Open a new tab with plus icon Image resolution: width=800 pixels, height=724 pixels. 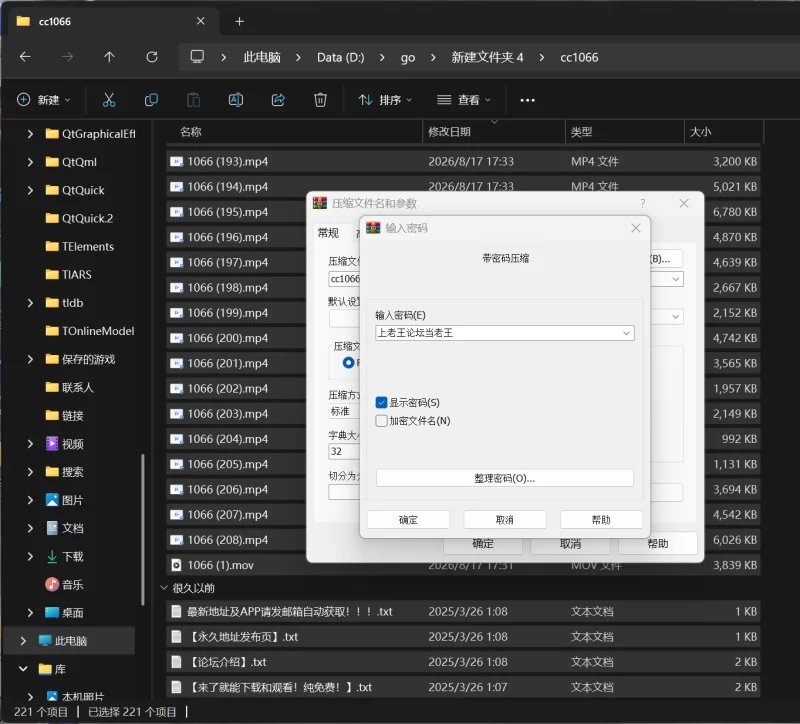click(239, 21)
